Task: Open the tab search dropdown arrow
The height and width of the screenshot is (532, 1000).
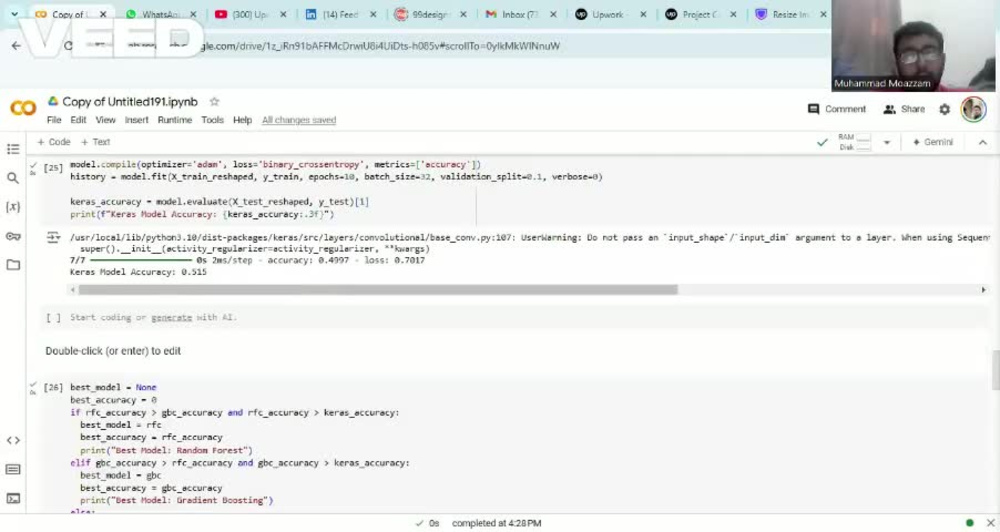Action: (x=14, y=14)
